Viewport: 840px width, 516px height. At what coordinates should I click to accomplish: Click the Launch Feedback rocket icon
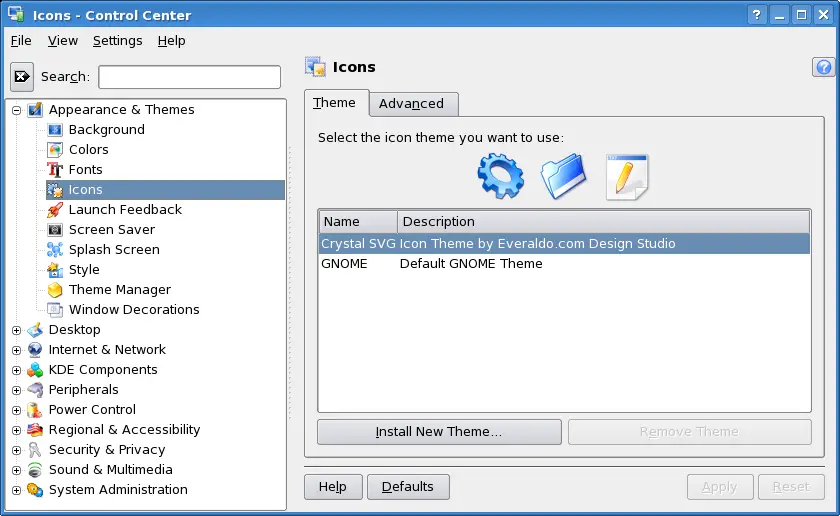click(55, 210)
